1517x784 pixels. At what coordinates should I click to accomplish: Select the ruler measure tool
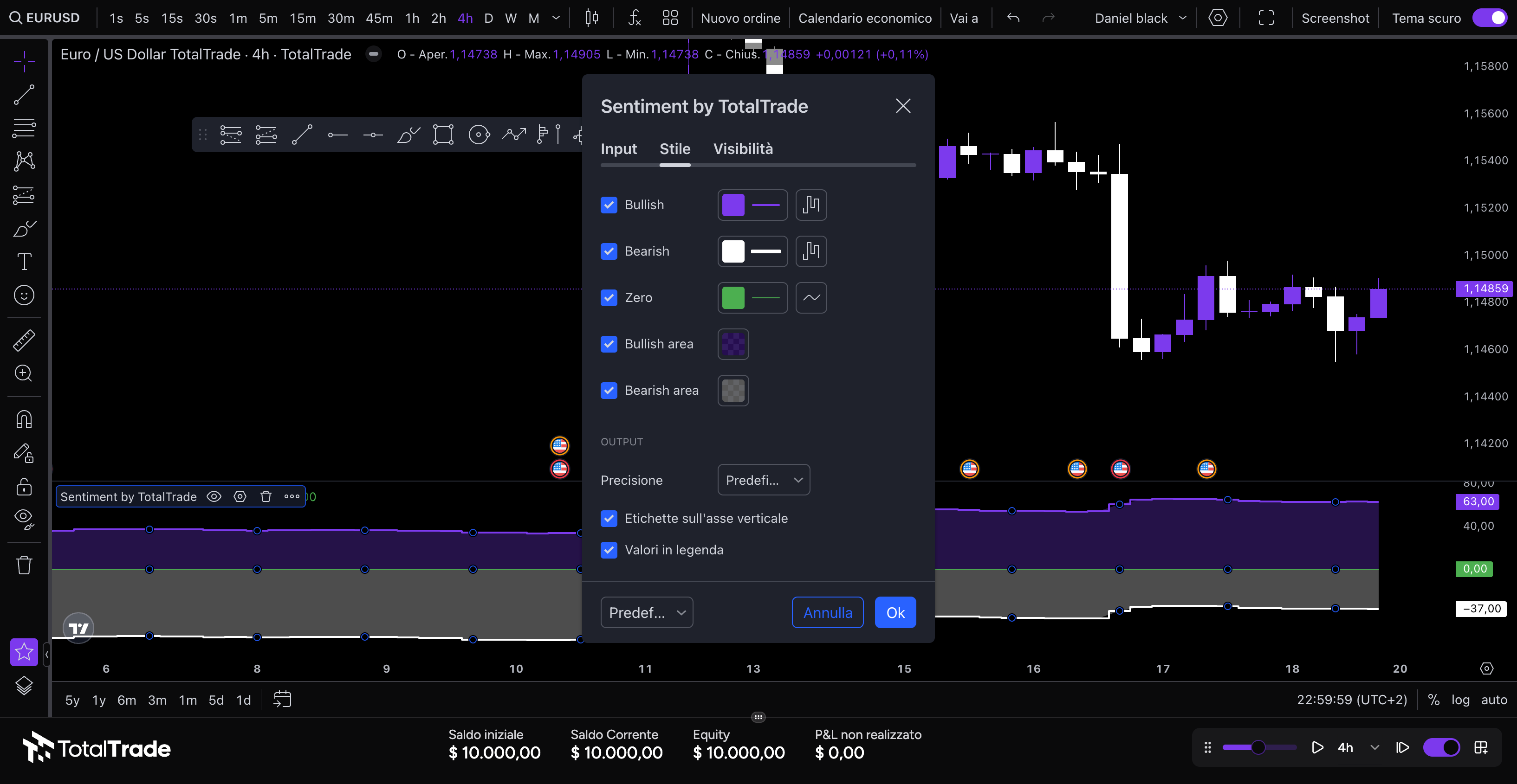[24, 340]
